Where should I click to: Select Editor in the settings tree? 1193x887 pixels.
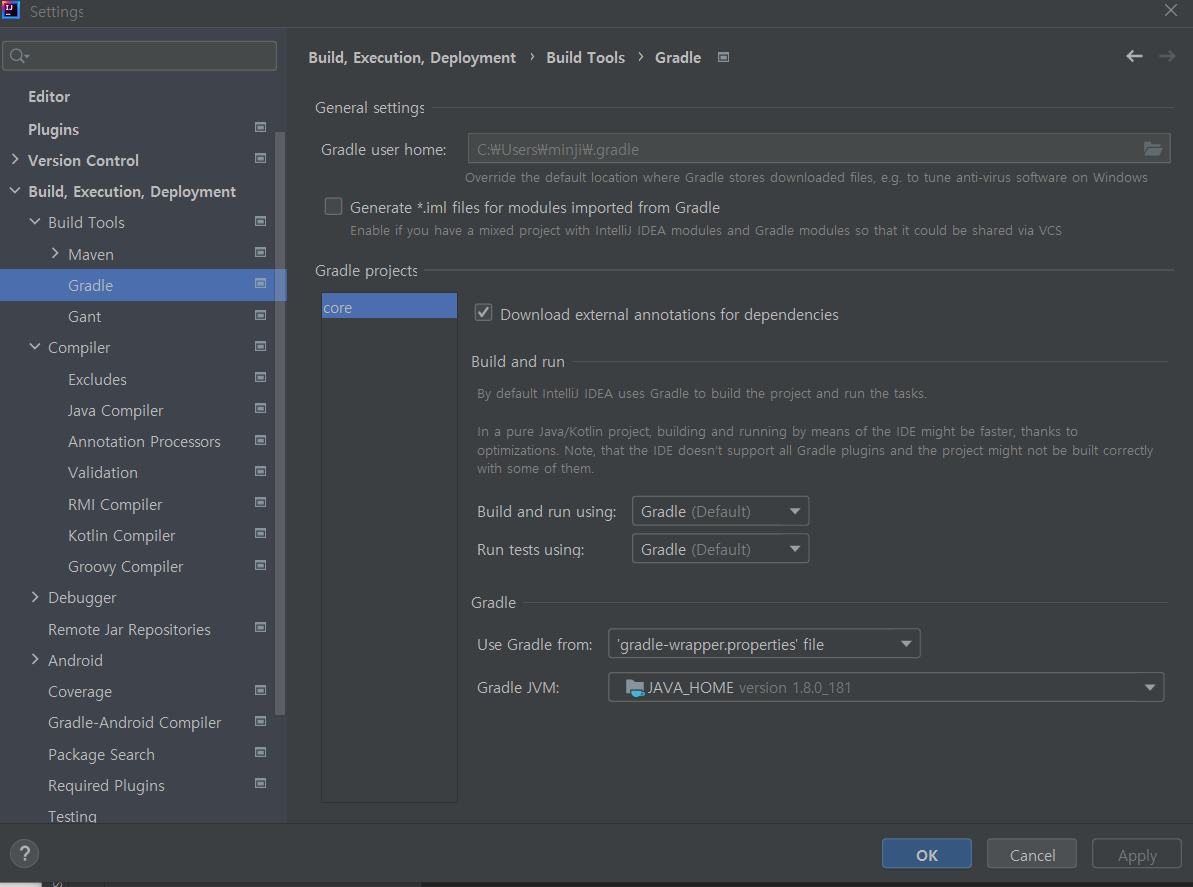tap(49, 97)
